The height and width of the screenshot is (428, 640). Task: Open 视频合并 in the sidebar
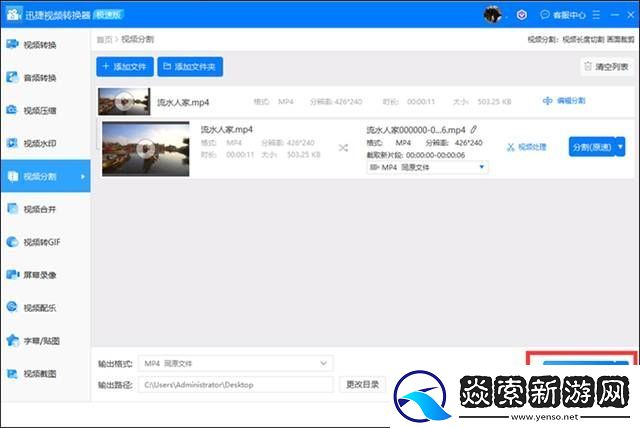(45, 209)
